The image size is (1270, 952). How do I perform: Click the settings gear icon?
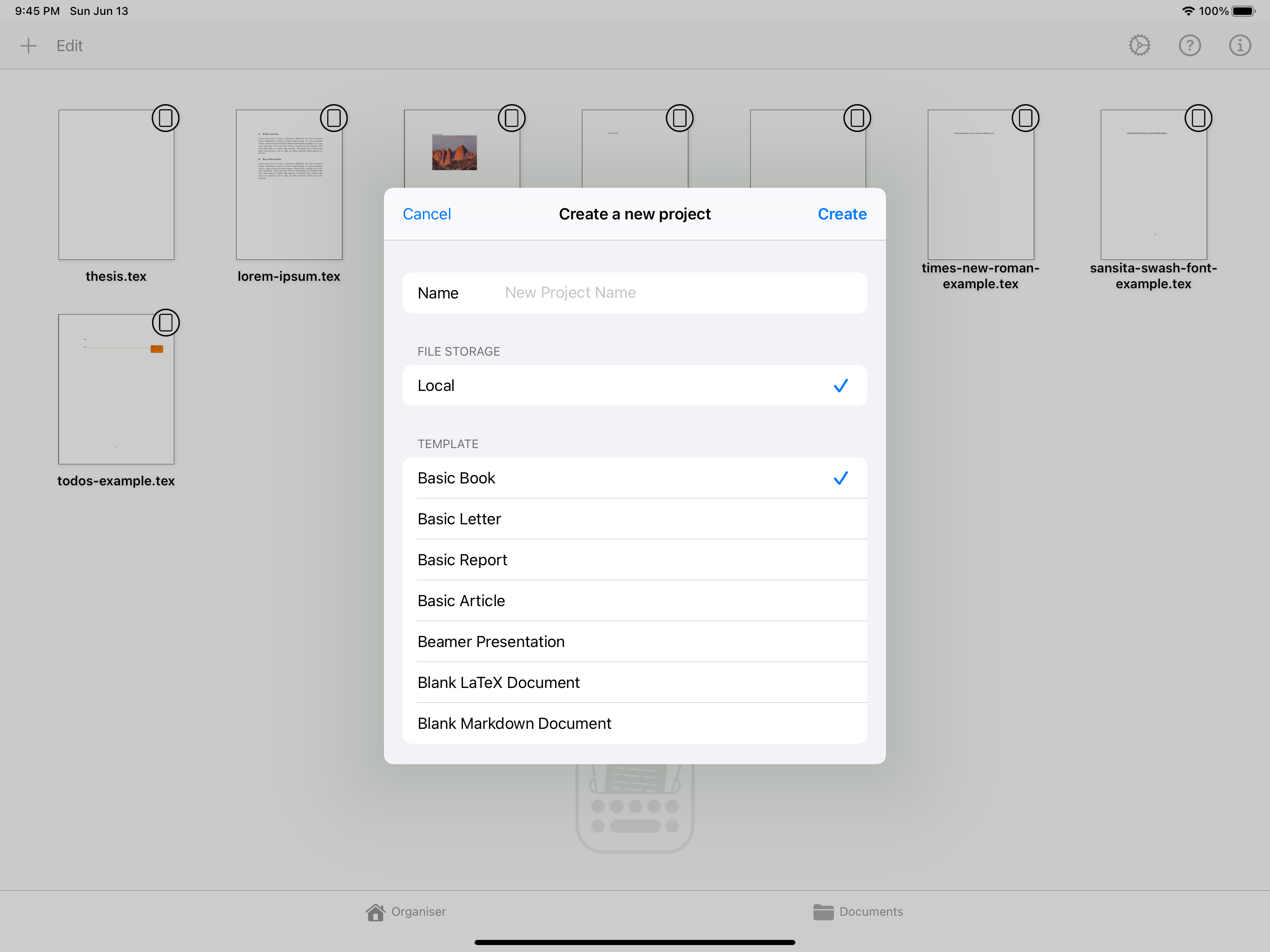(1141, 45)
